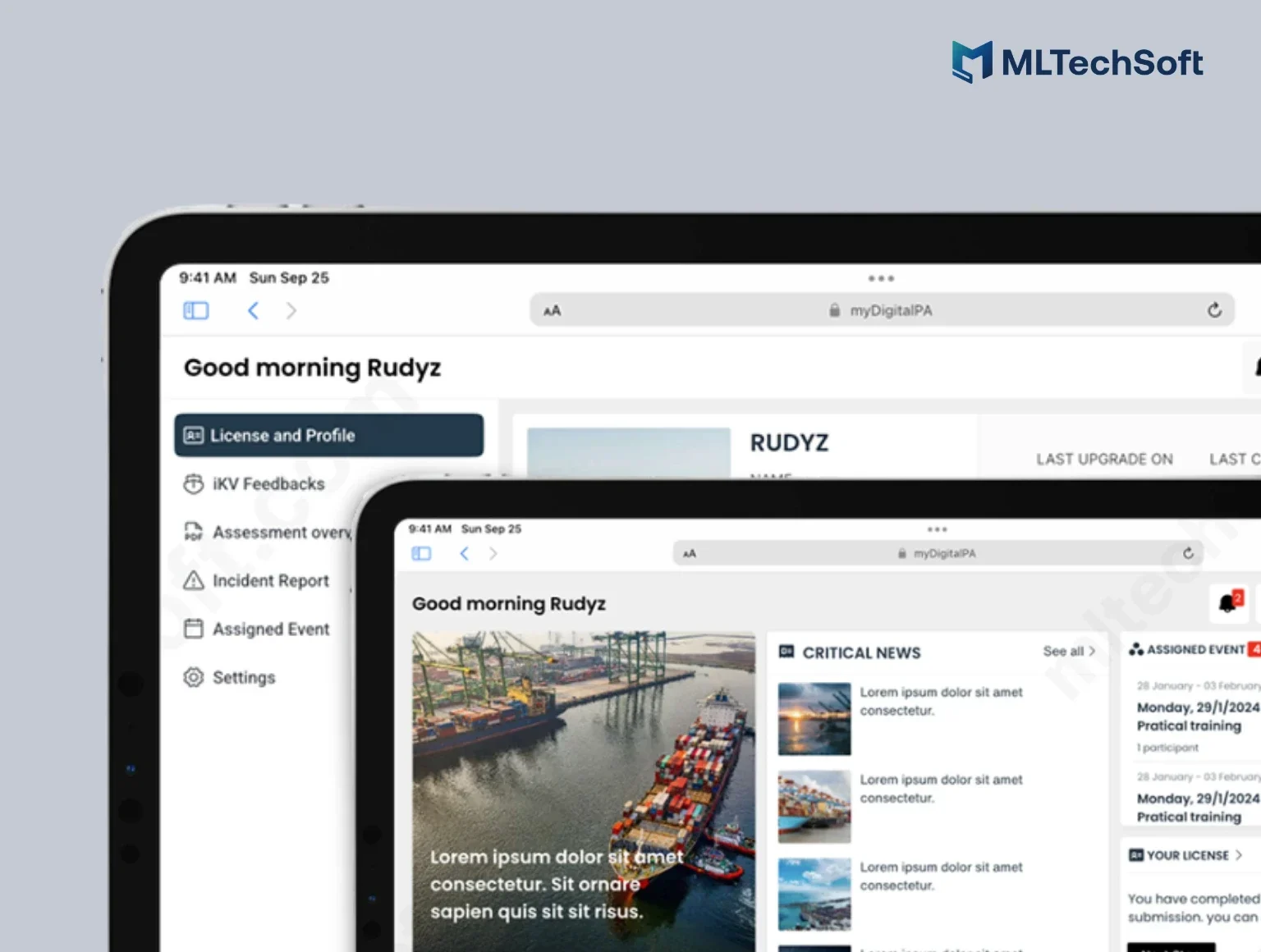The height and width of the screenshot is (952, 1261).
Task: Open iKV Feedbacks in the sidebar
Action: [x=268, y=484]
